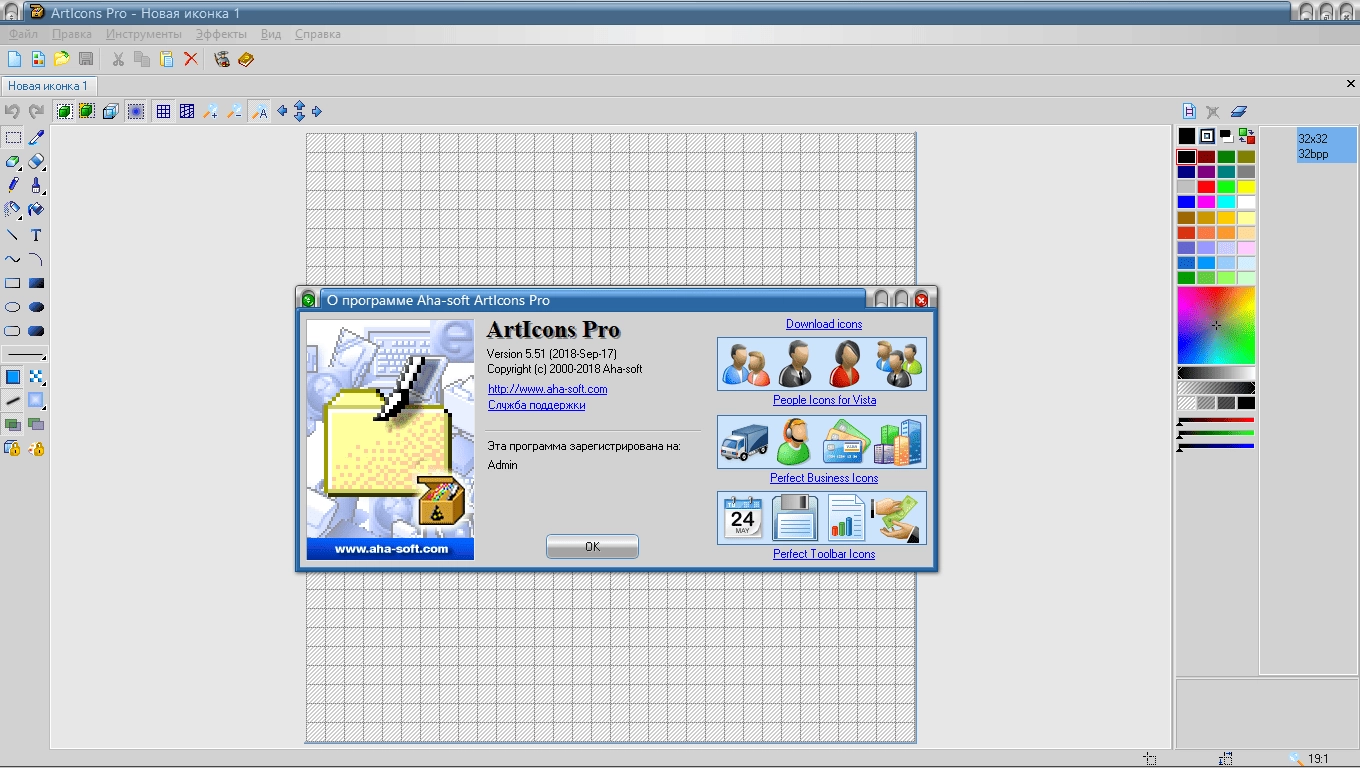Toggle the patterned grid button next to grid
1360x768 pixels.
(187, 112)
